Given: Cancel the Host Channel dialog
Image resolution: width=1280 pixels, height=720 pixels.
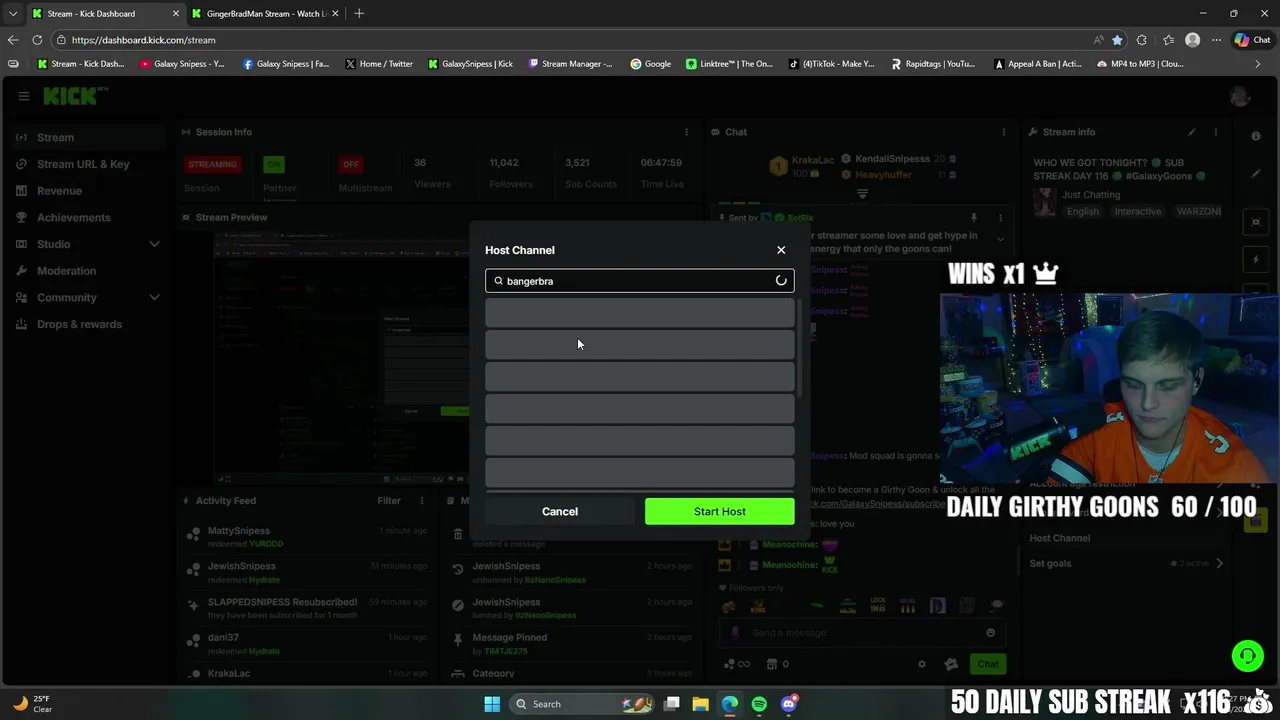Looking at the screenshot, I should pos(560,511).
